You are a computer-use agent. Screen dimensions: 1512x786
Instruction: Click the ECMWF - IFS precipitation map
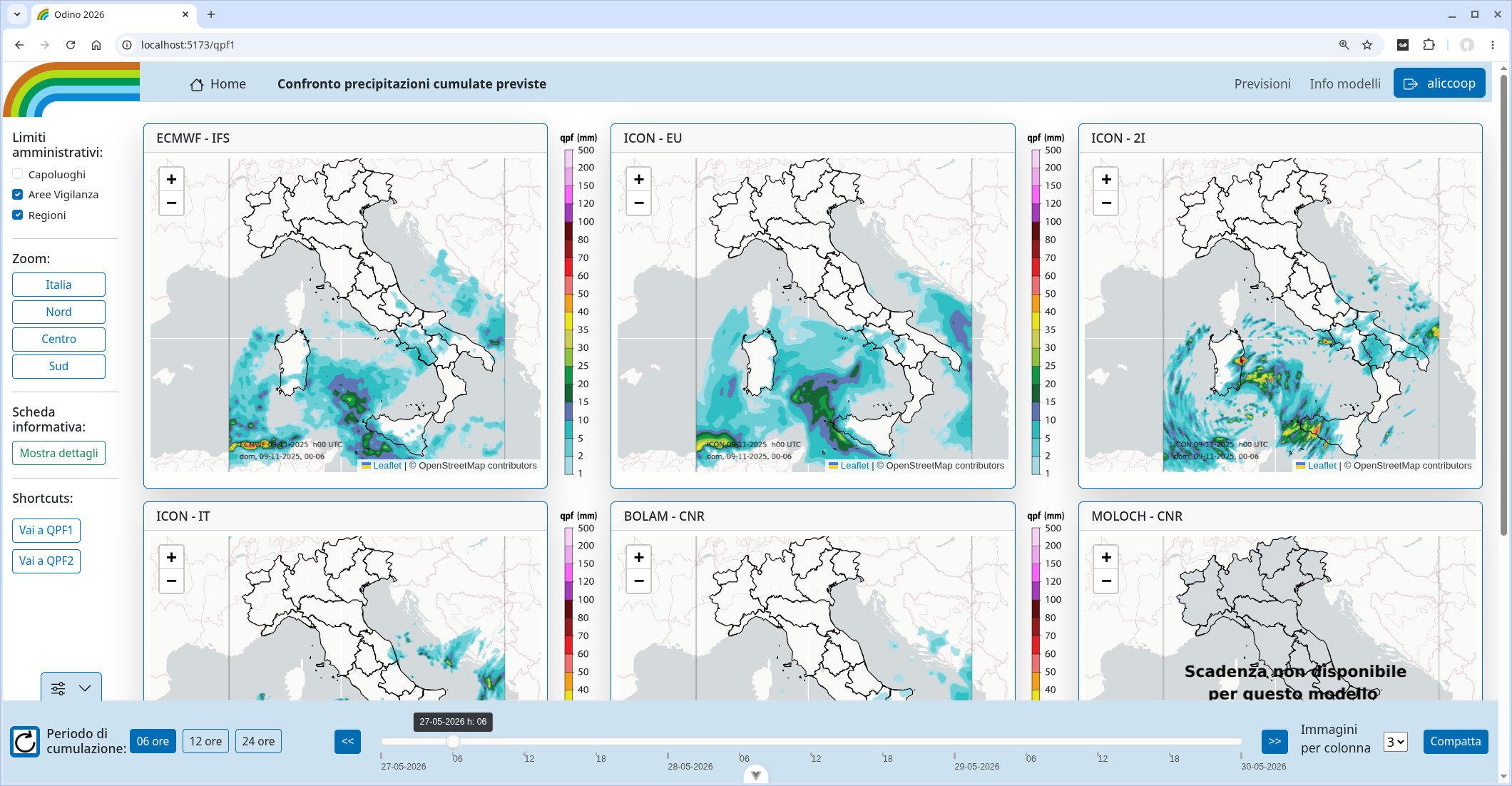click(x=345, y=315)
